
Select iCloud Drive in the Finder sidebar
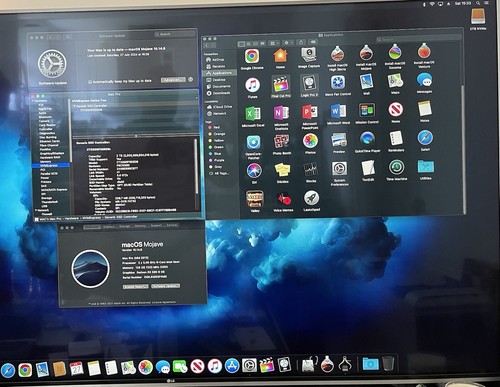[222, 107]
